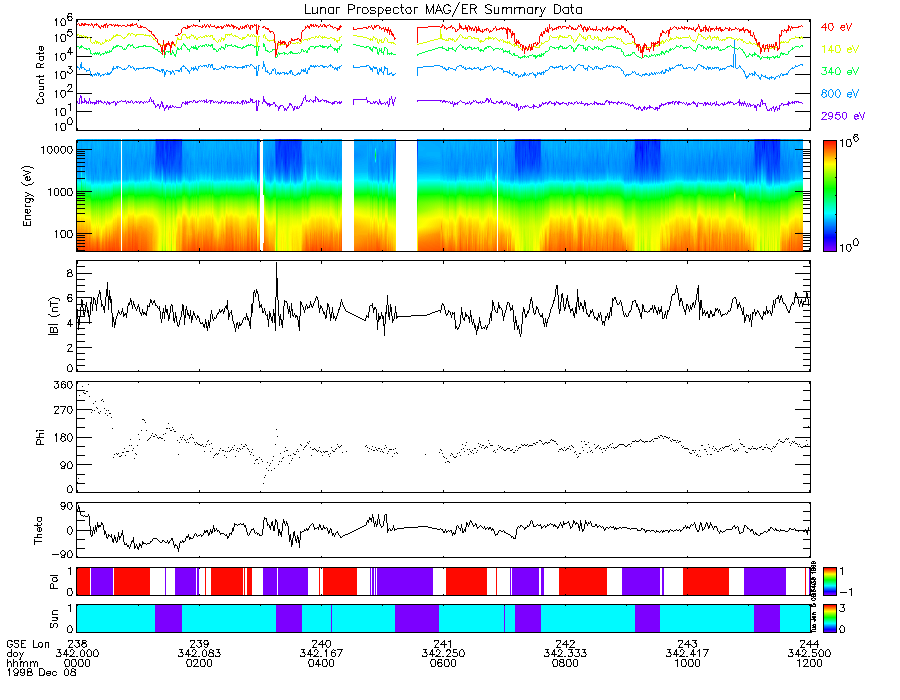Click the 'hhmm' row label
This screenshot has width=900, height=700.
[x=22, y=663]
